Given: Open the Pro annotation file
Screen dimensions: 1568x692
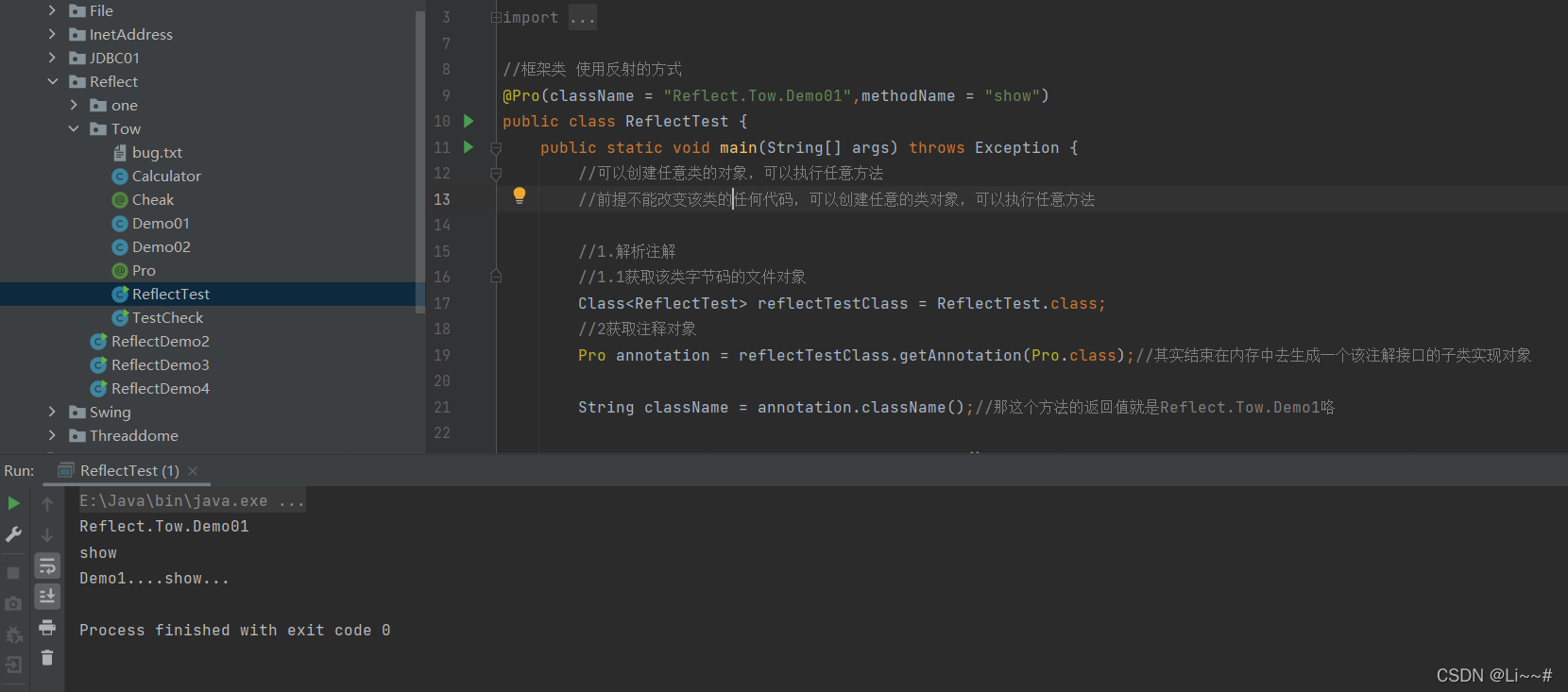Looking at the screenshot, I should point(144,270).
